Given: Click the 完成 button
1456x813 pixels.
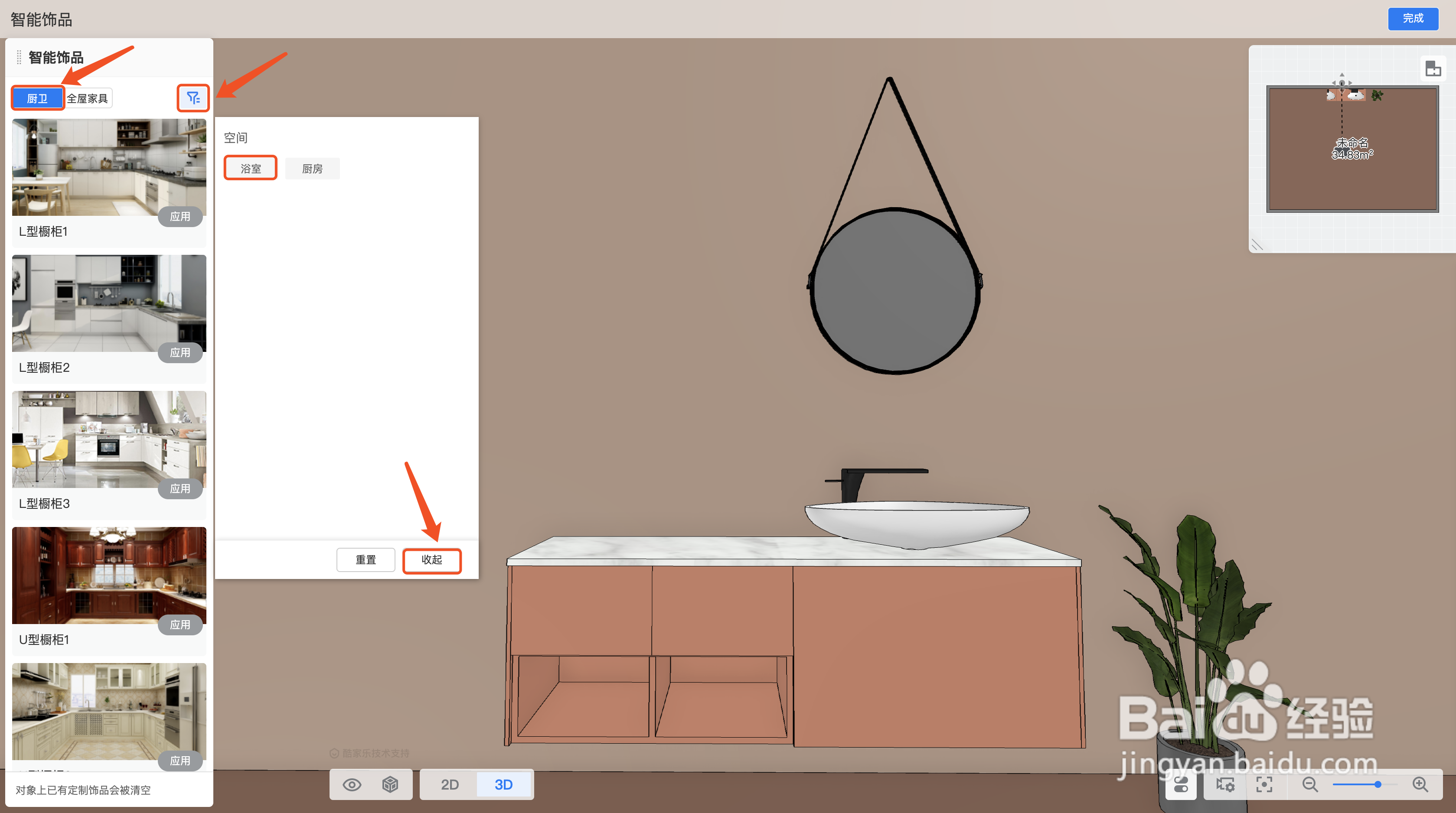Looking at the screenshot, I should [1413, 19].
